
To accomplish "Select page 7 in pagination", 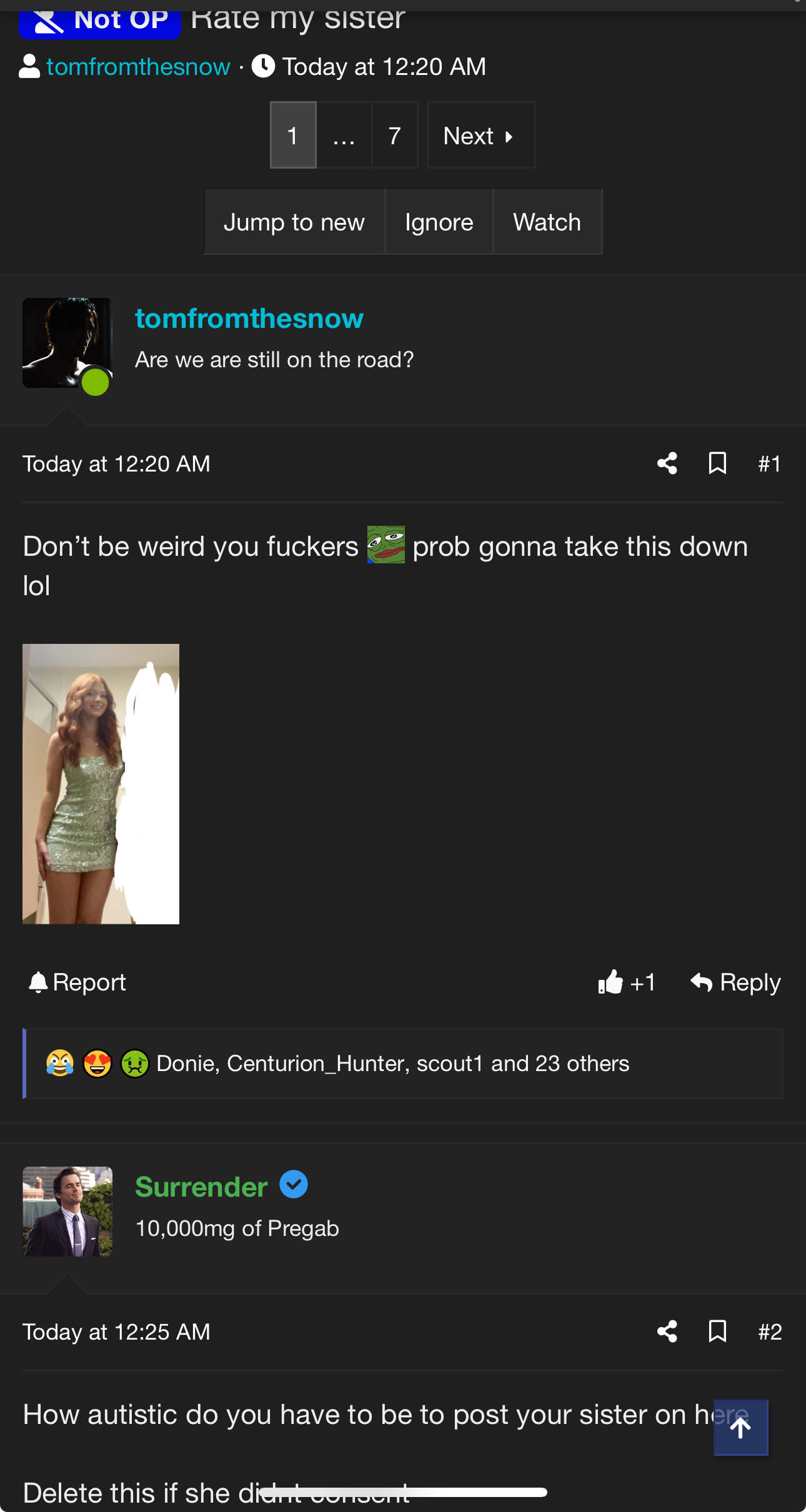I will [x=394, y=136].
